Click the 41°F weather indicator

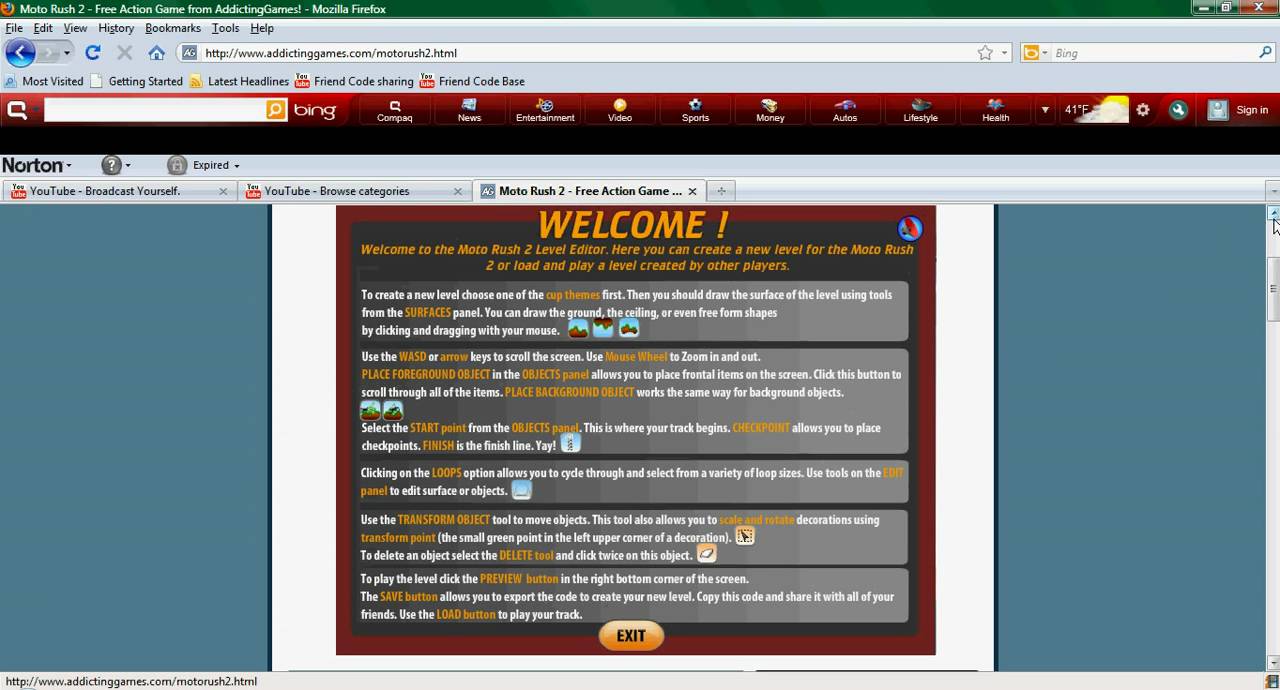point(1096,110)
